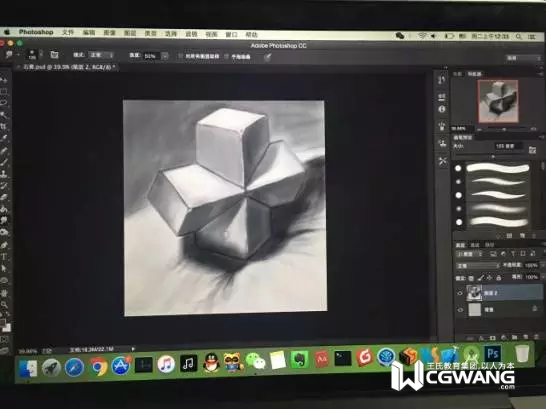Open brush panel from options bar folder icon
The width and height of the screenshot is (546, 409).
pyautogui.click(x=54, y=55)
